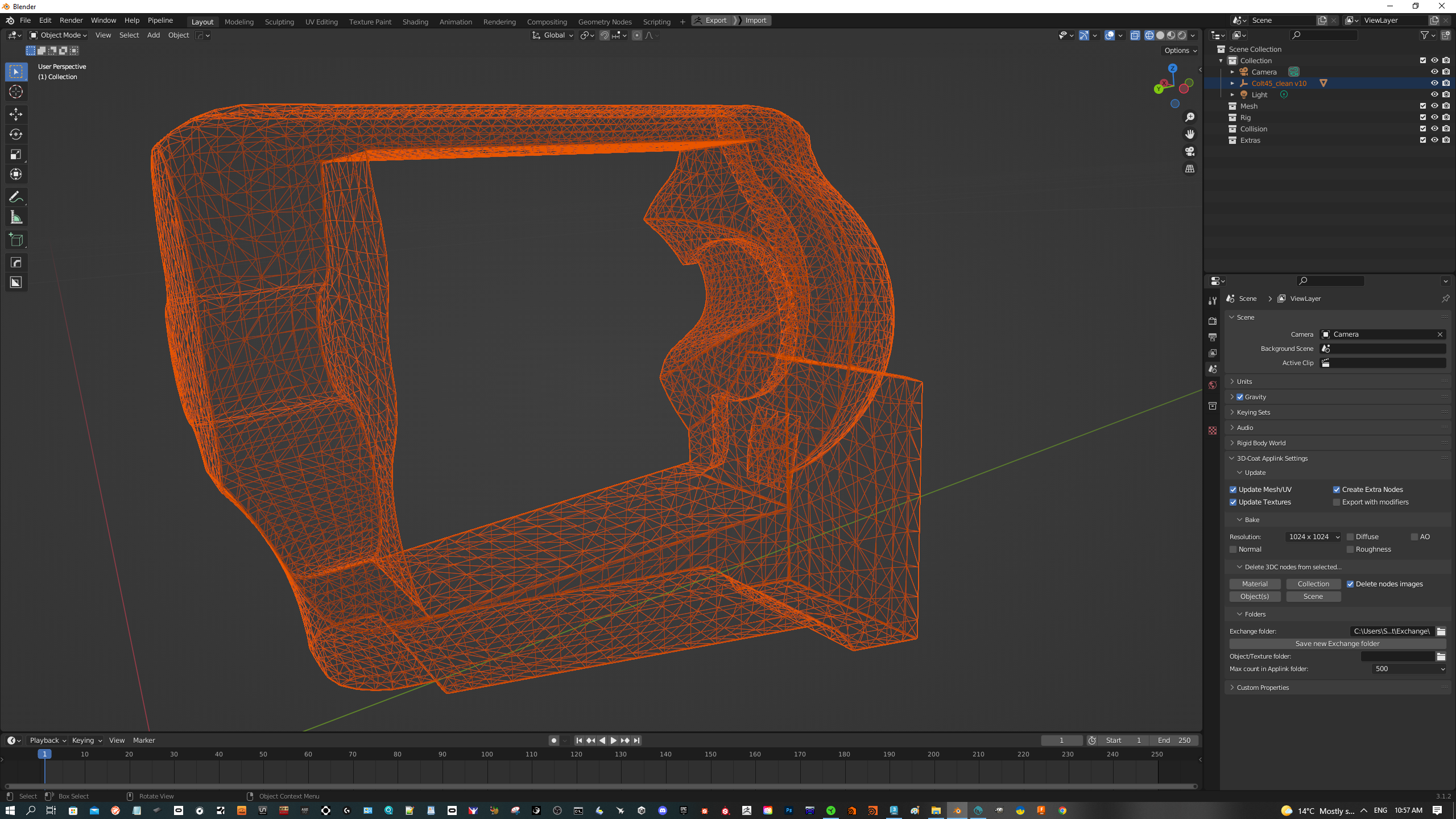Screen dimensions: 1456x819
Task: Select the Move tool
Action: 16,114
